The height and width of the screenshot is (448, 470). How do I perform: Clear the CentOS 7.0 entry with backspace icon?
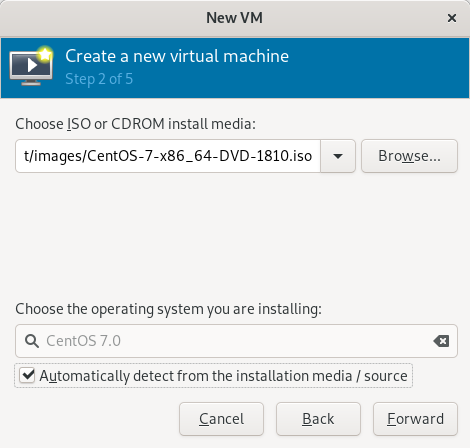(x=441, y=341)
